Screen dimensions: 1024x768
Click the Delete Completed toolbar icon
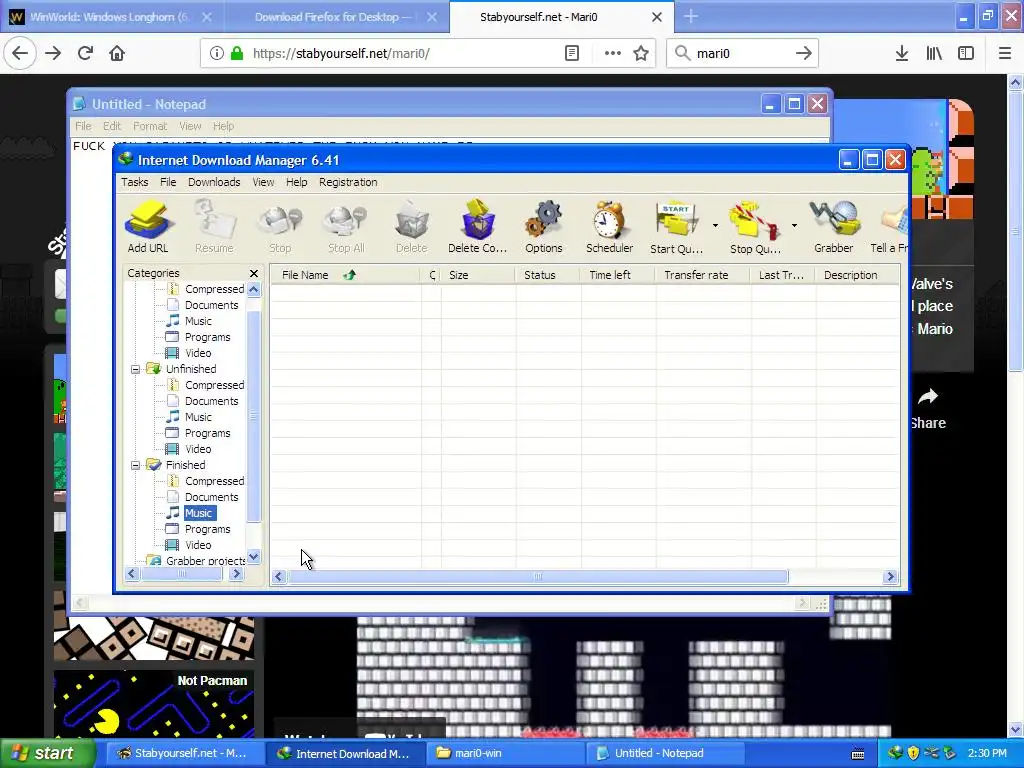477,226
